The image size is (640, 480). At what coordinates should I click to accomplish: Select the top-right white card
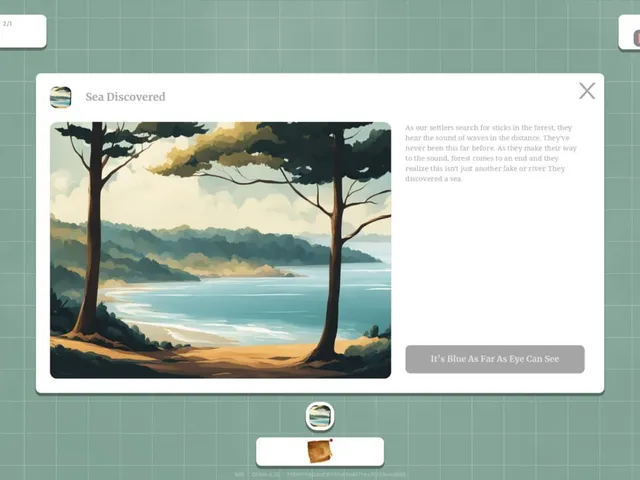click(x=629, y=33)
